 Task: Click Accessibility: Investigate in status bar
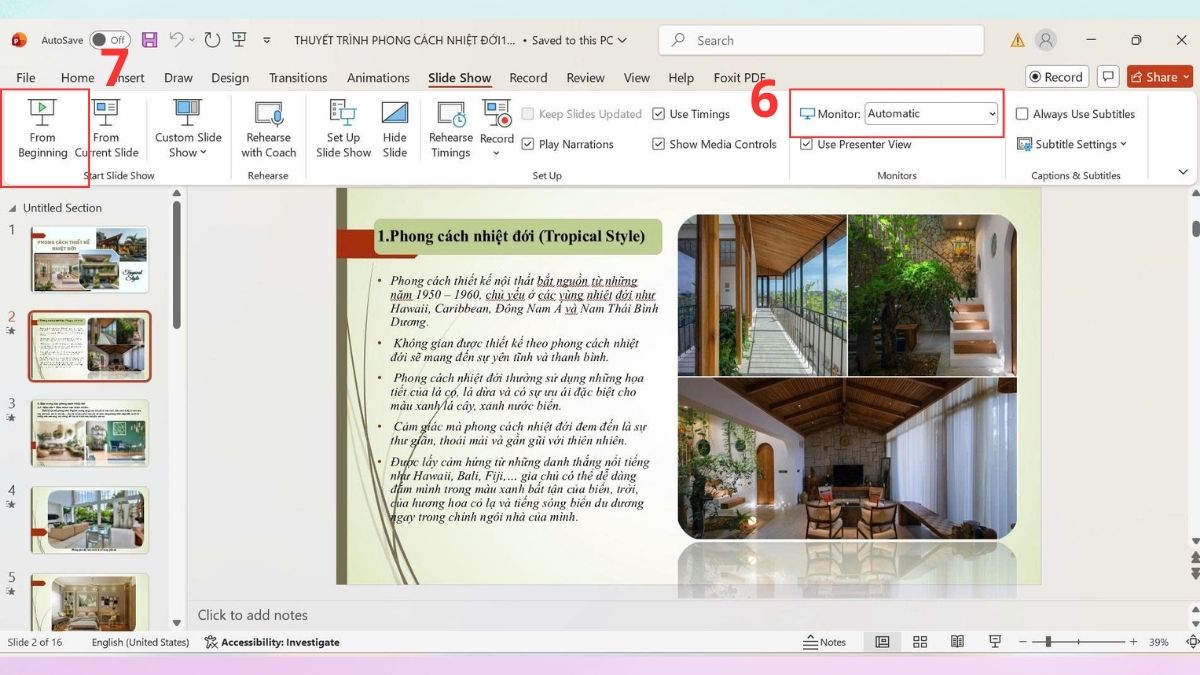tap(272, 642)
